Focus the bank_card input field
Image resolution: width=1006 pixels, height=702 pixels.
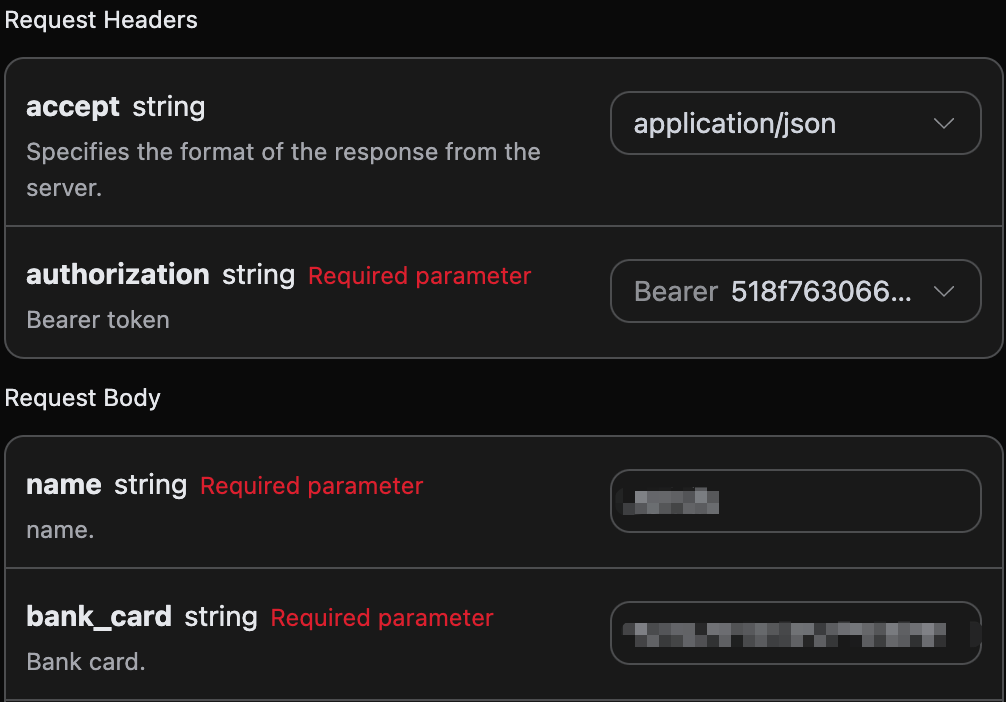pos(795,633)
